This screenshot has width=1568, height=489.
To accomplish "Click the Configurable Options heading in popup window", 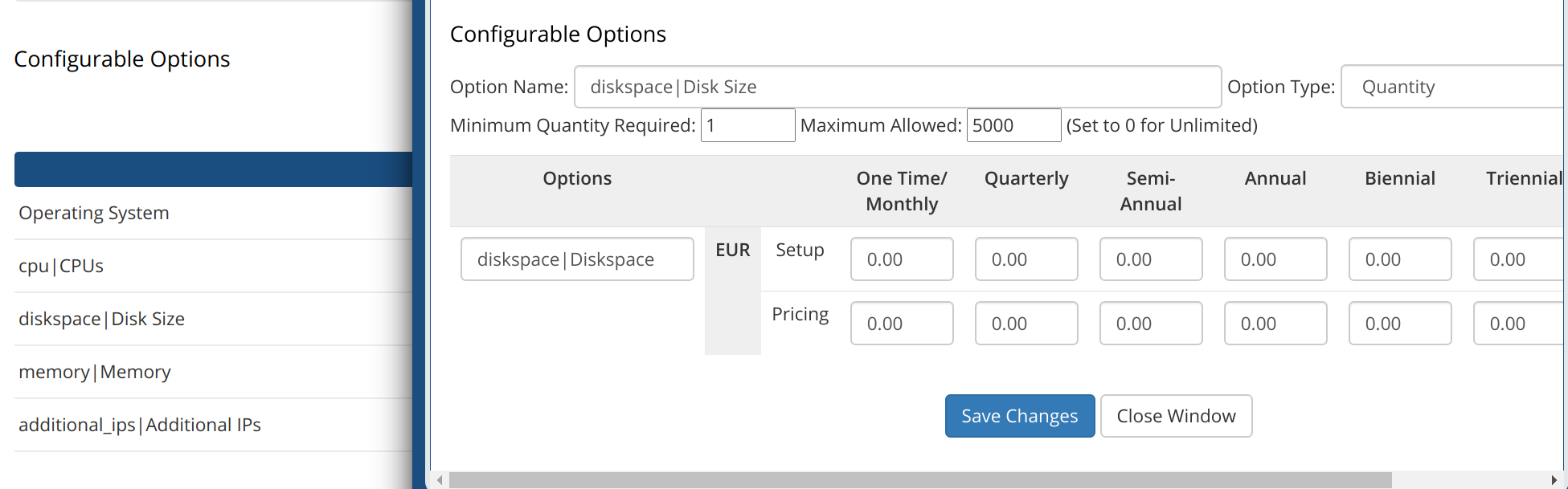I will 558,35.
